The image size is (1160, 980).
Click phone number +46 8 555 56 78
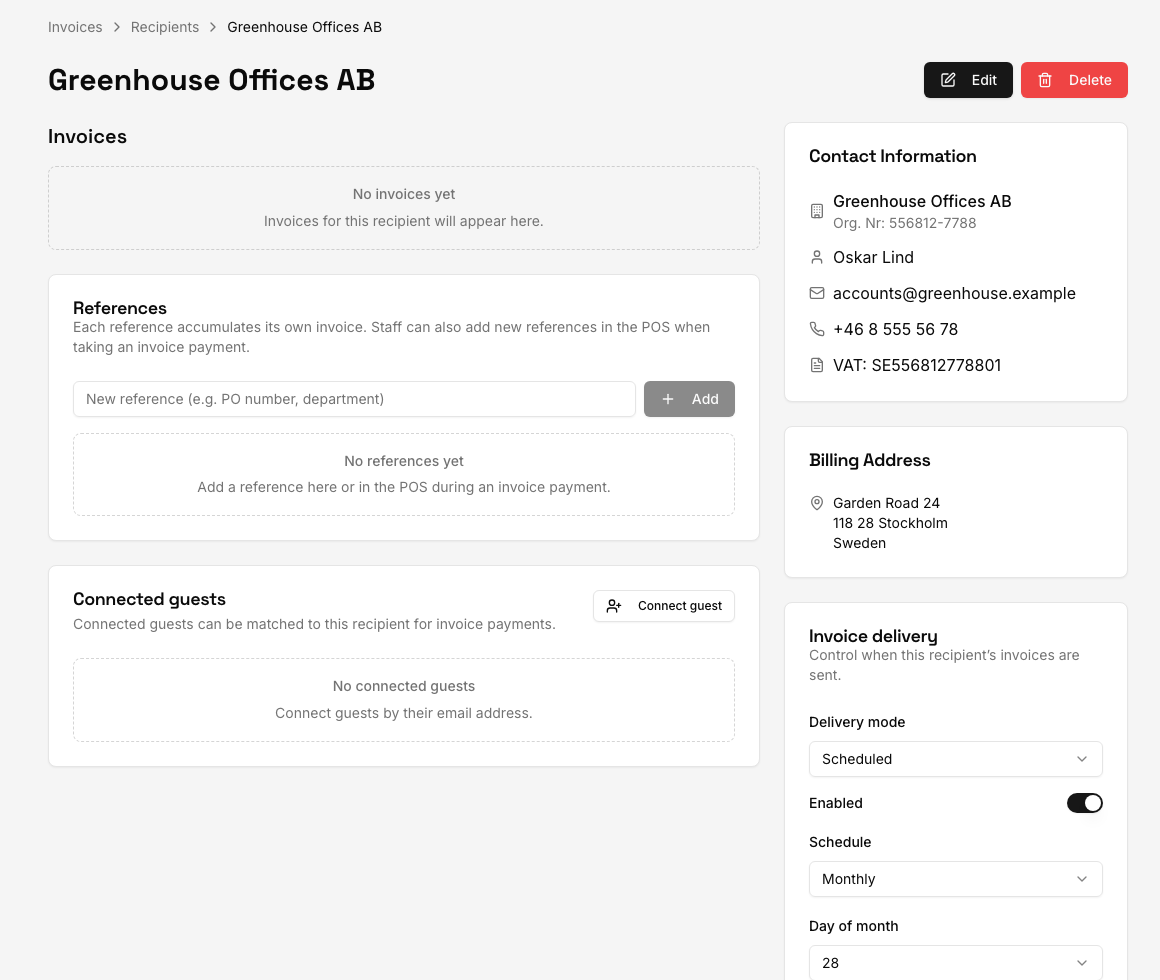pos(895,329)
